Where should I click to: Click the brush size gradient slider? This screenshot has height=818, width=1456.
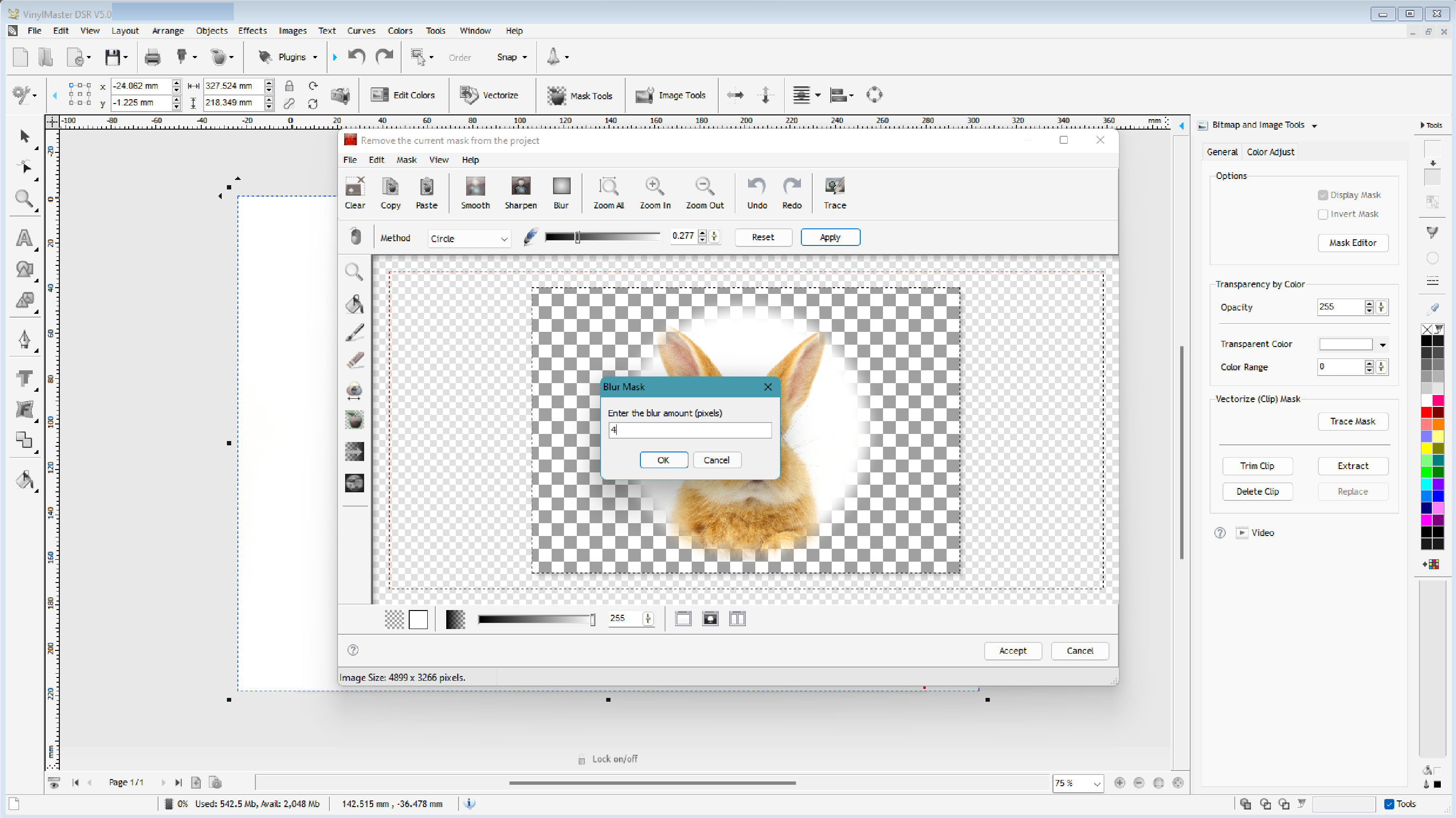click(x=602, y=237)
